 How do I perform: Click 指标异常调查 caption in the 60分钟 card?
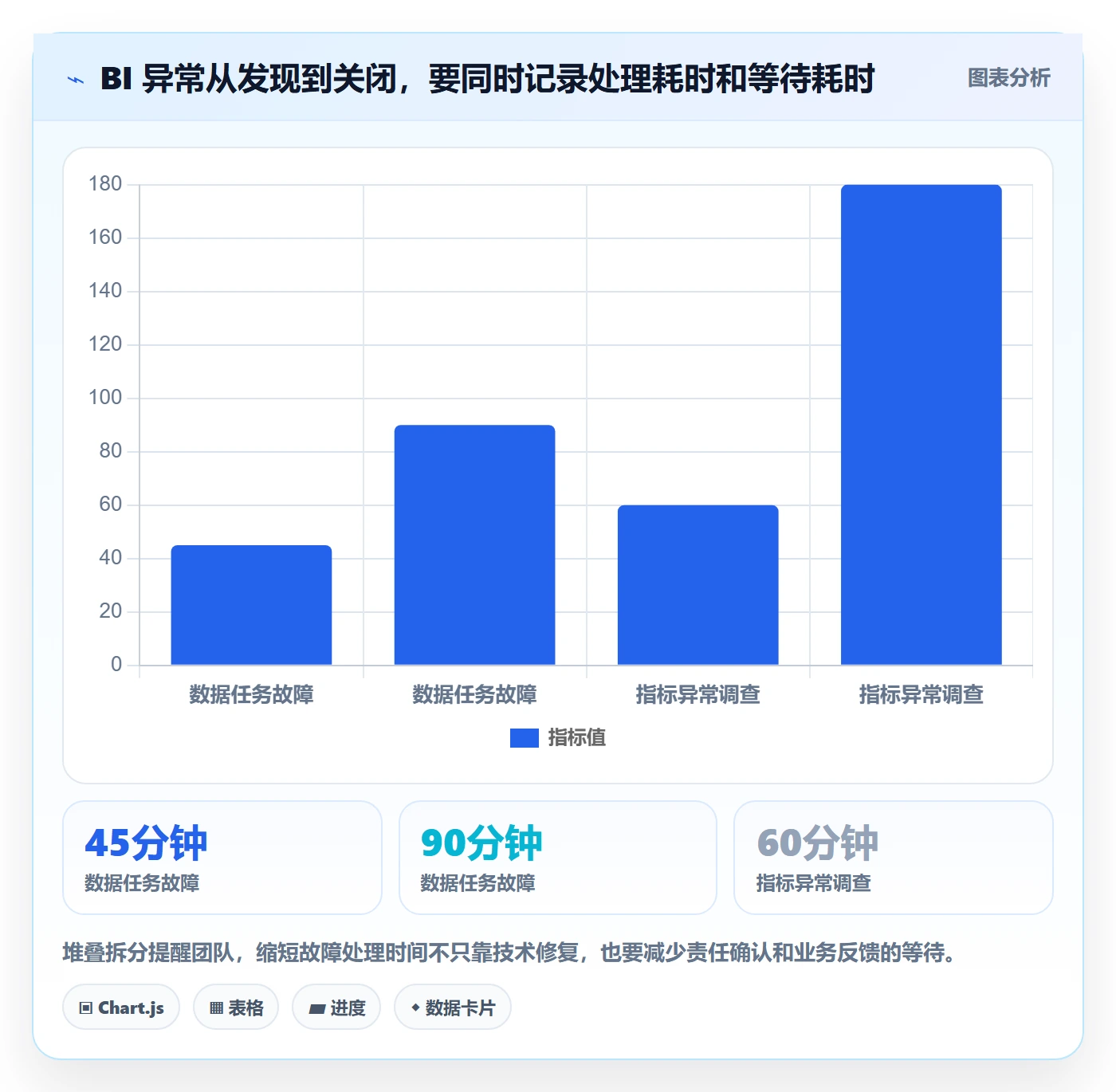coord(813,883)
